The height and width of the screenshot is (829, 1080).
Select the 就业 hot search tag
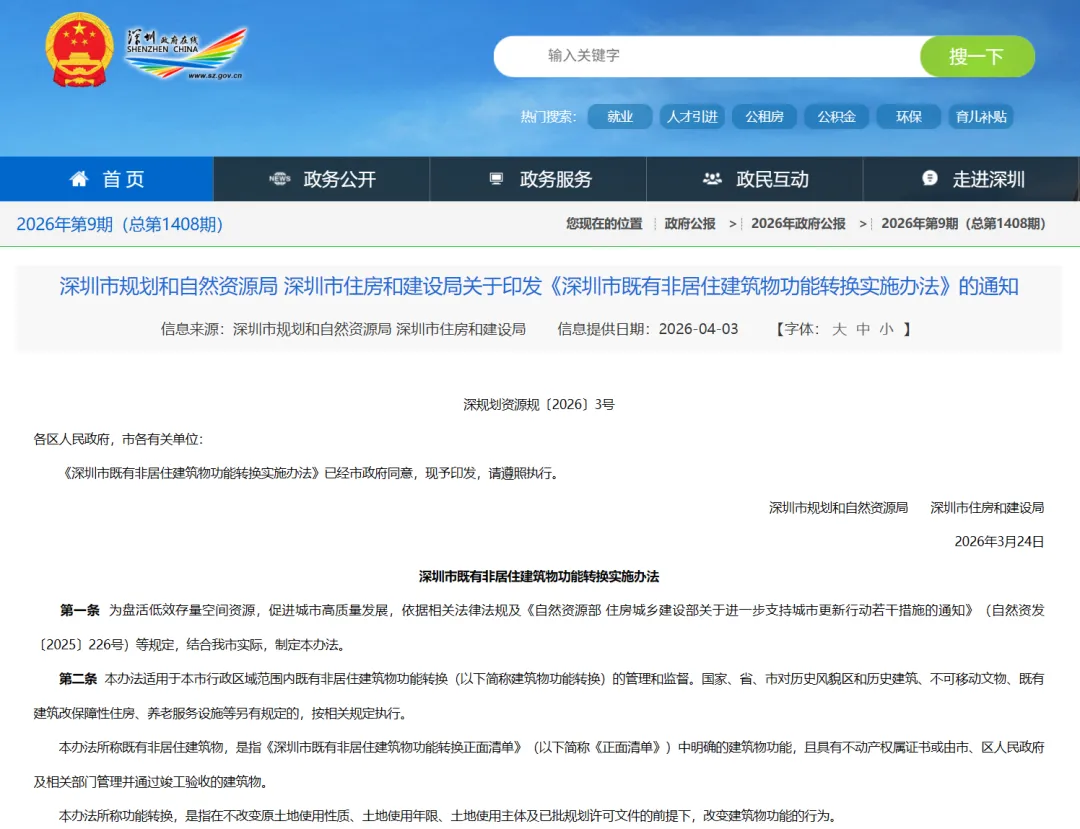pyautogui.click(x=620, y=116)
